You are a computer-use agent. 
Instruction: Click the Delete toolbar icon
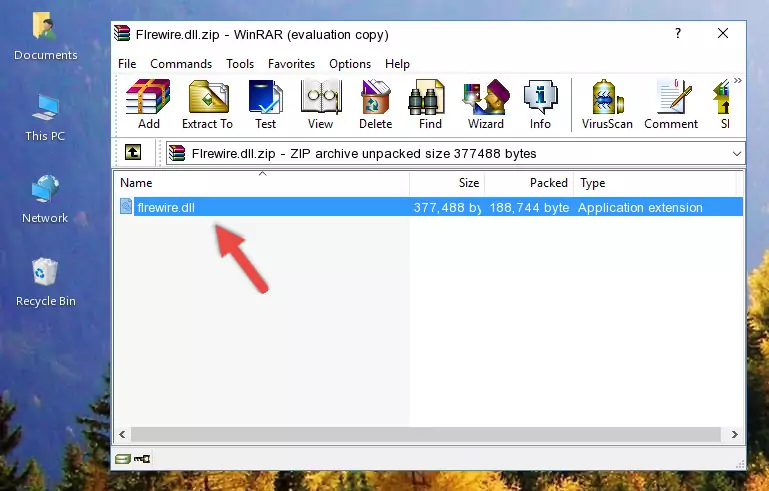(376, 104)
